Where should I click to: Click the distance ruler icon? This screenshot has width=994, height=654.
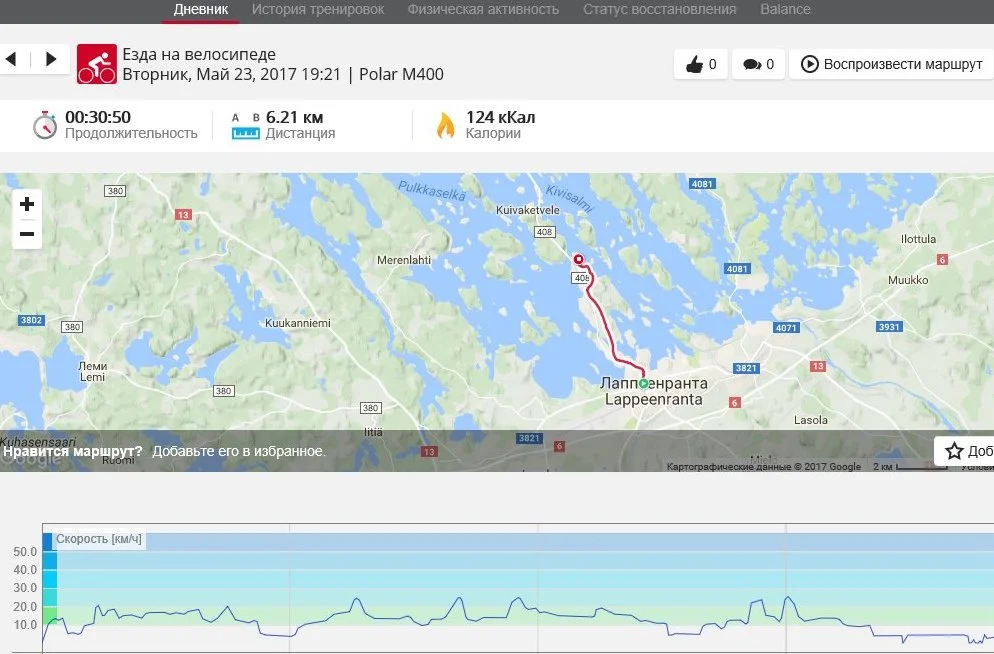coord(246,126)
